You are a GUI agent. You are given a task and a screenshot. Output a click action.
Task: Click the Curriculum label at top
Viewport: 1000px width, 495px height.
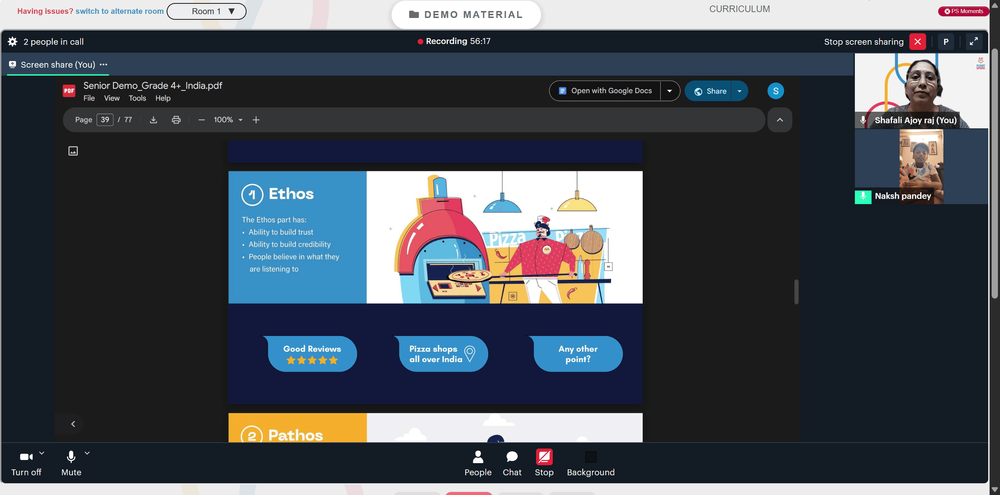point(739,9)
